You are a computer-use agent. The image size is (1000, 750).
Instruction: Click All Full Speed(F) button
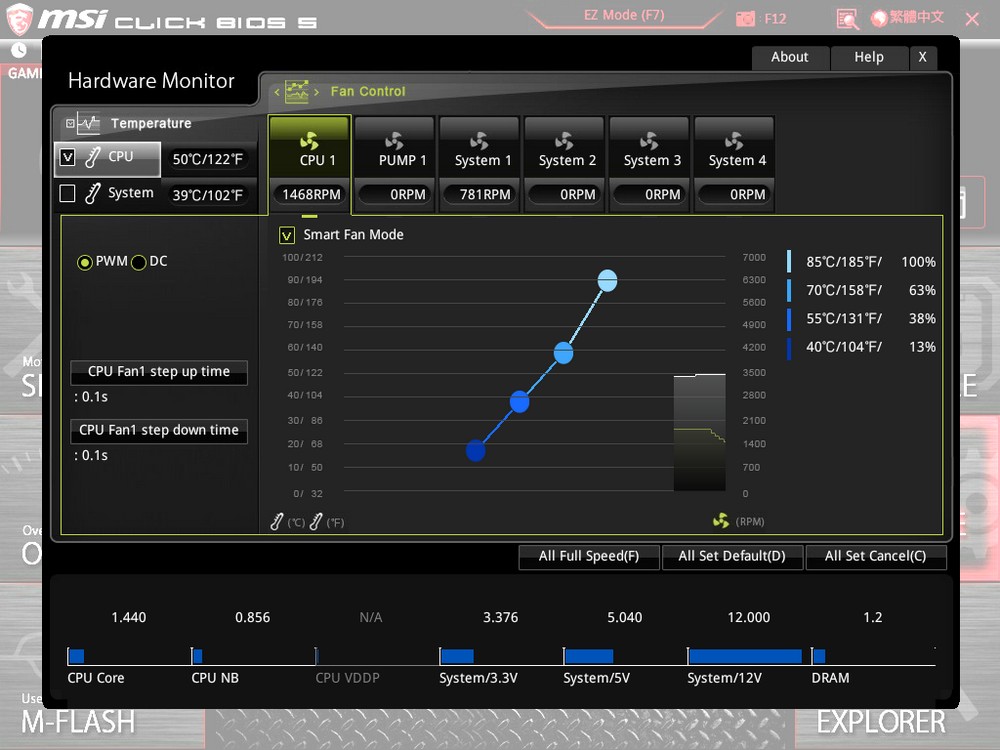(589, 557)
